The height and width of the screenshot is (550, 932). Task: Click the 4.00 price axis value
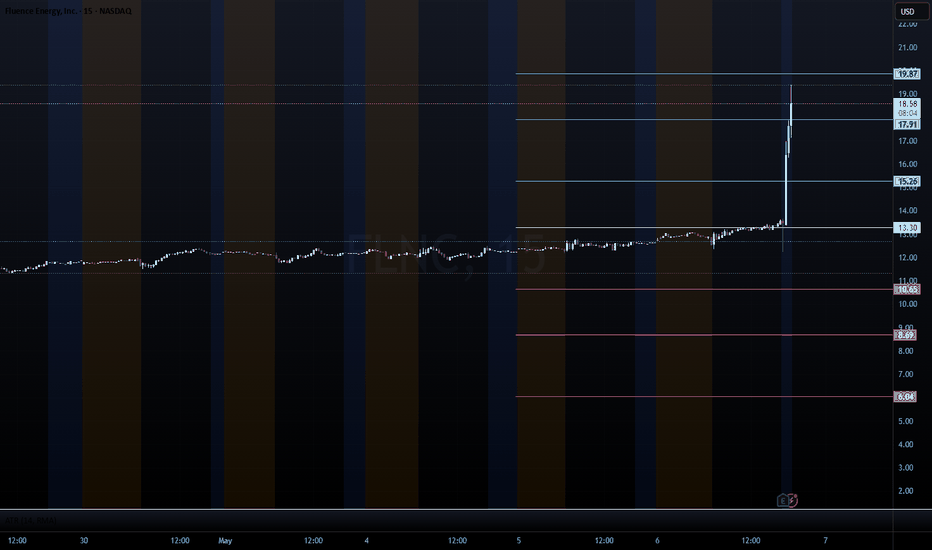905,444
